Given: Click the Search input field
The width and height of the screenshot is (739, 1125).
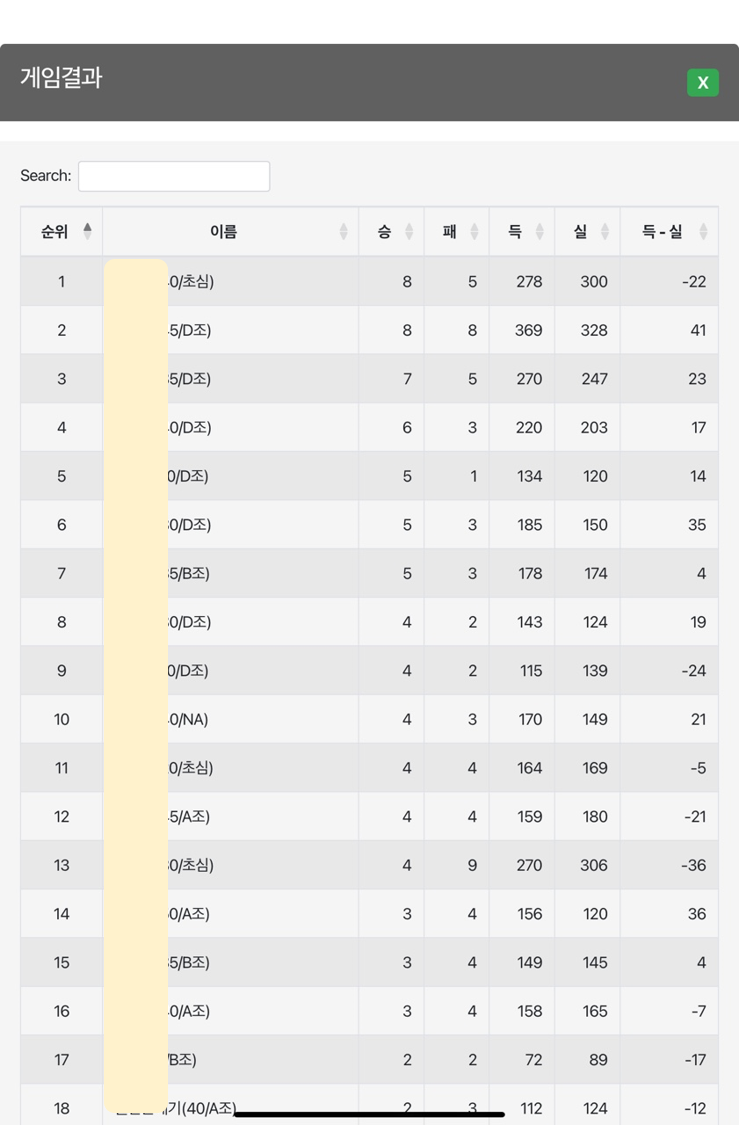Looking at the screenshot, I should pos(174,176).
